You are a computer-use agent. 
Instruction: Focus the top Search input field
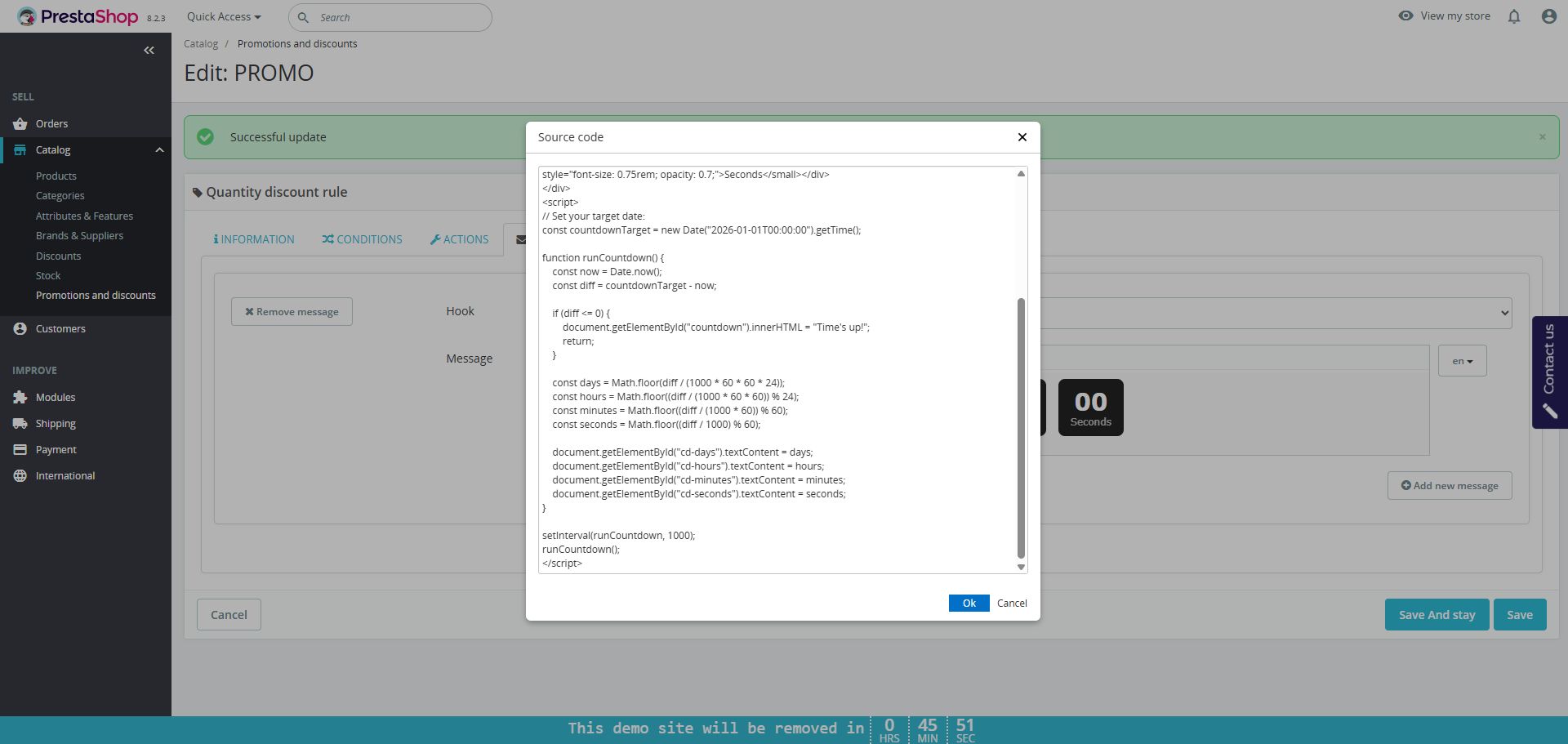click(x=390, y=17)
